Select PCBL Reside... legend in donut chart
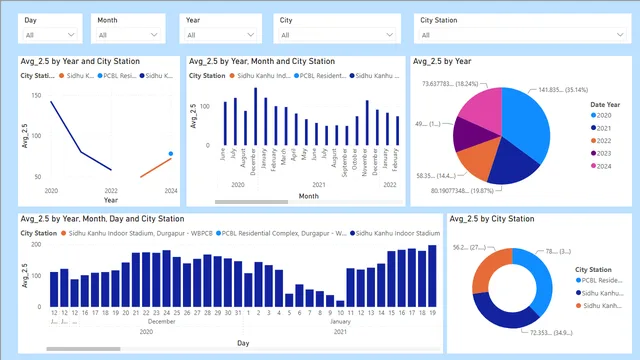The height and width of the screenshot is (360, 640). click(x=599, y=280)
